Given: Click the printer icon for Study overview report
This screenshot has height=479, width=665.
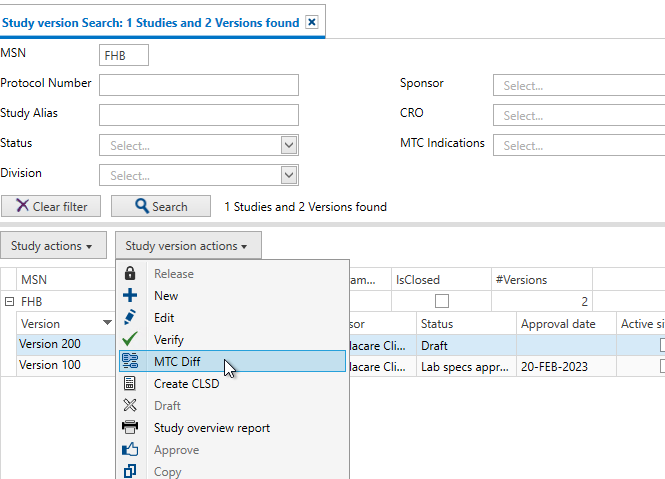Looking at the screenshot, I should 130,428.
